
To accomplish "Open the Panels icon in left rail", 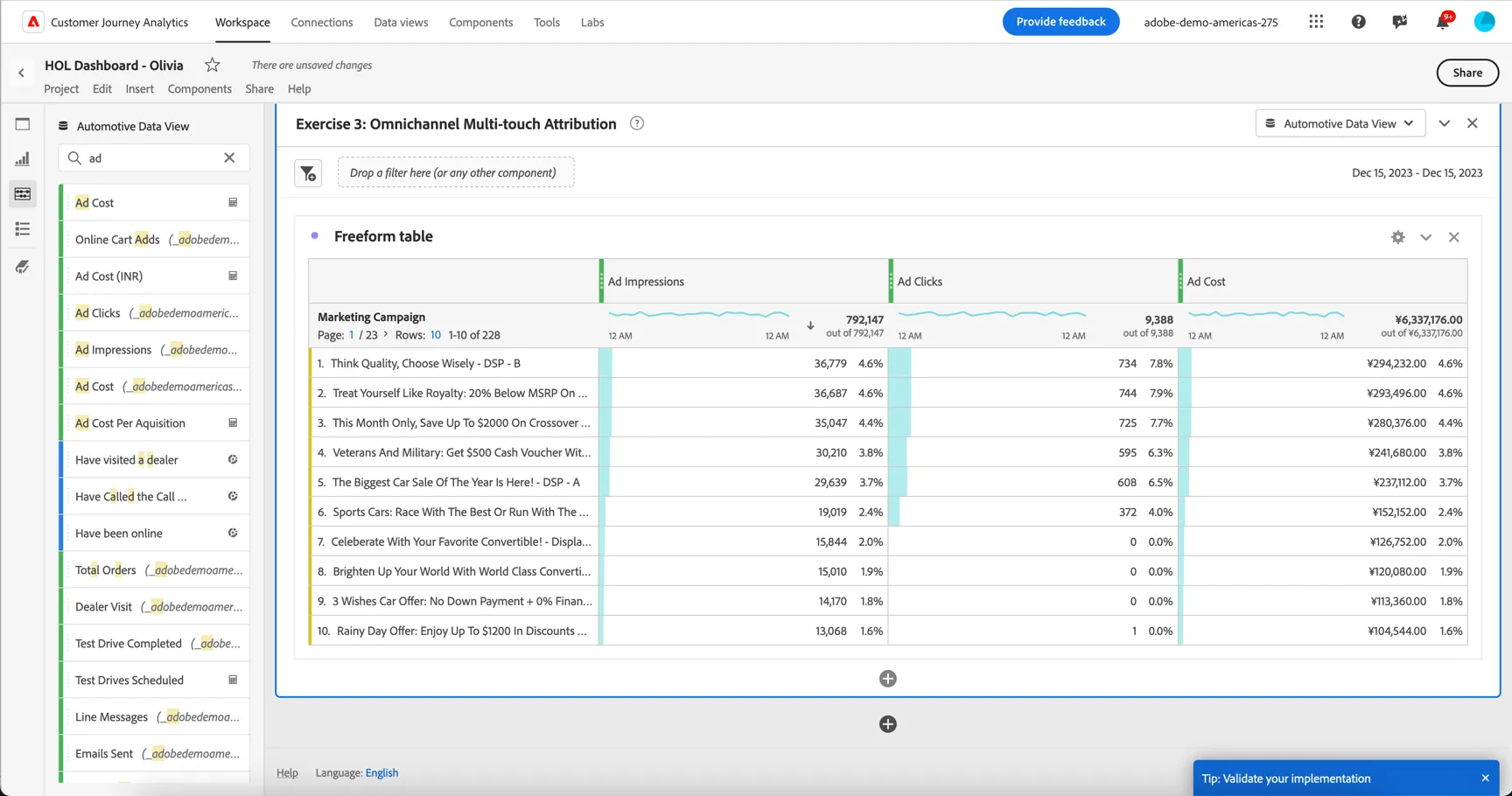I will [x=23, y=124].
